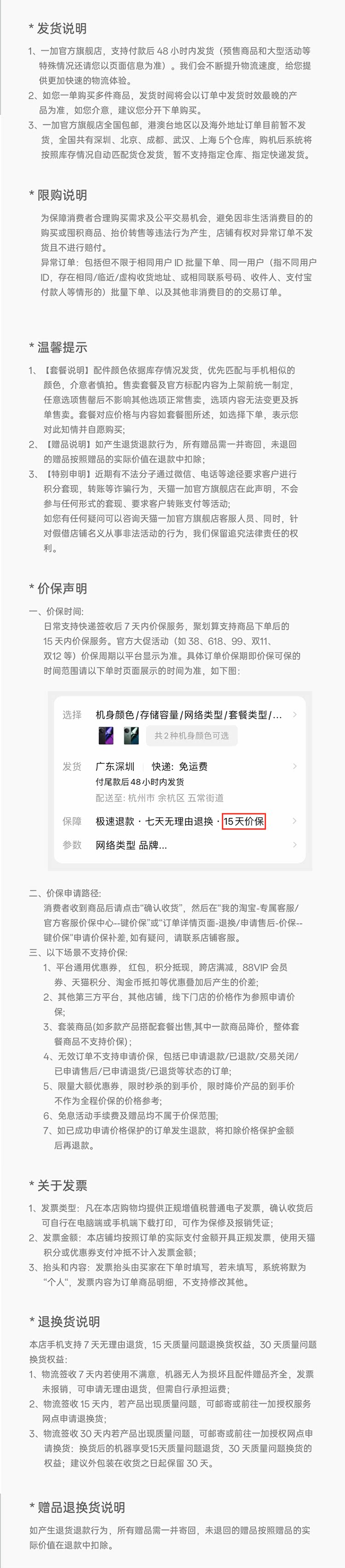The image size is (345, 1568).
Task: Tap the 快递: 免运费 label
Action: (x=180, y=767)
